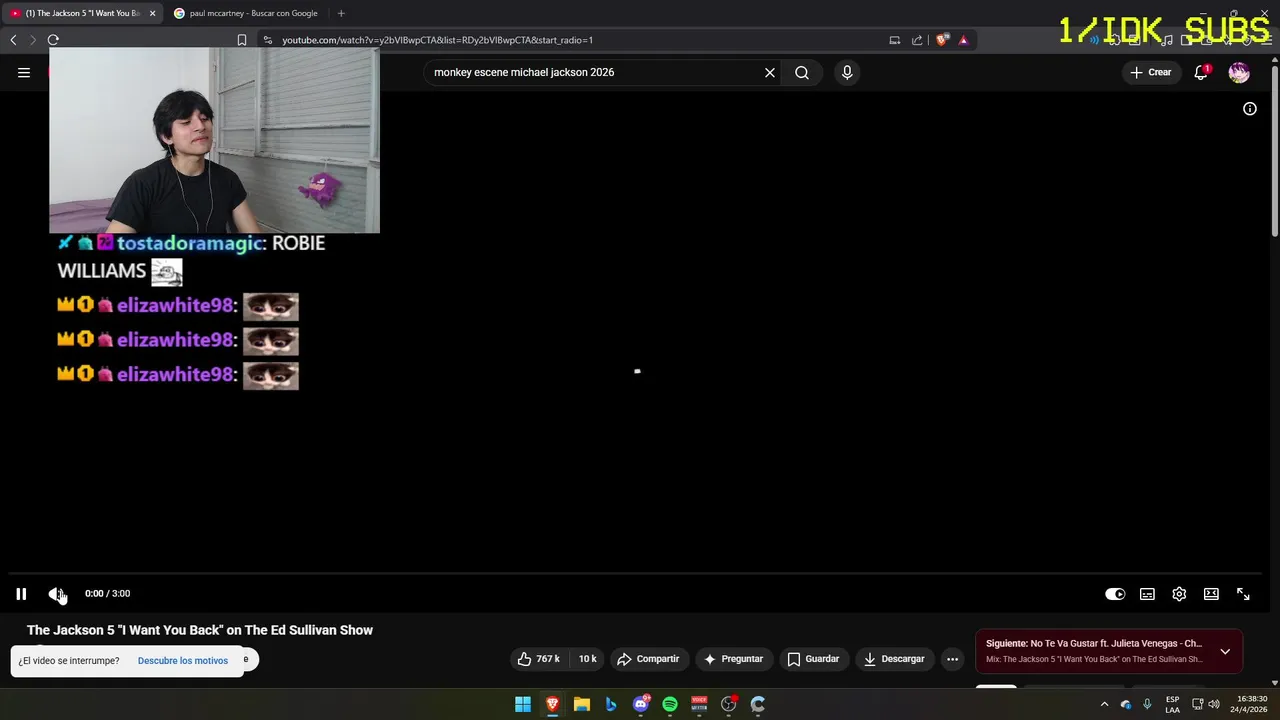Image resolution: width=1280 pixels, height=720 pixels.
Task: Open the YouTube hamburger guide menu
Action: (24, 72)
